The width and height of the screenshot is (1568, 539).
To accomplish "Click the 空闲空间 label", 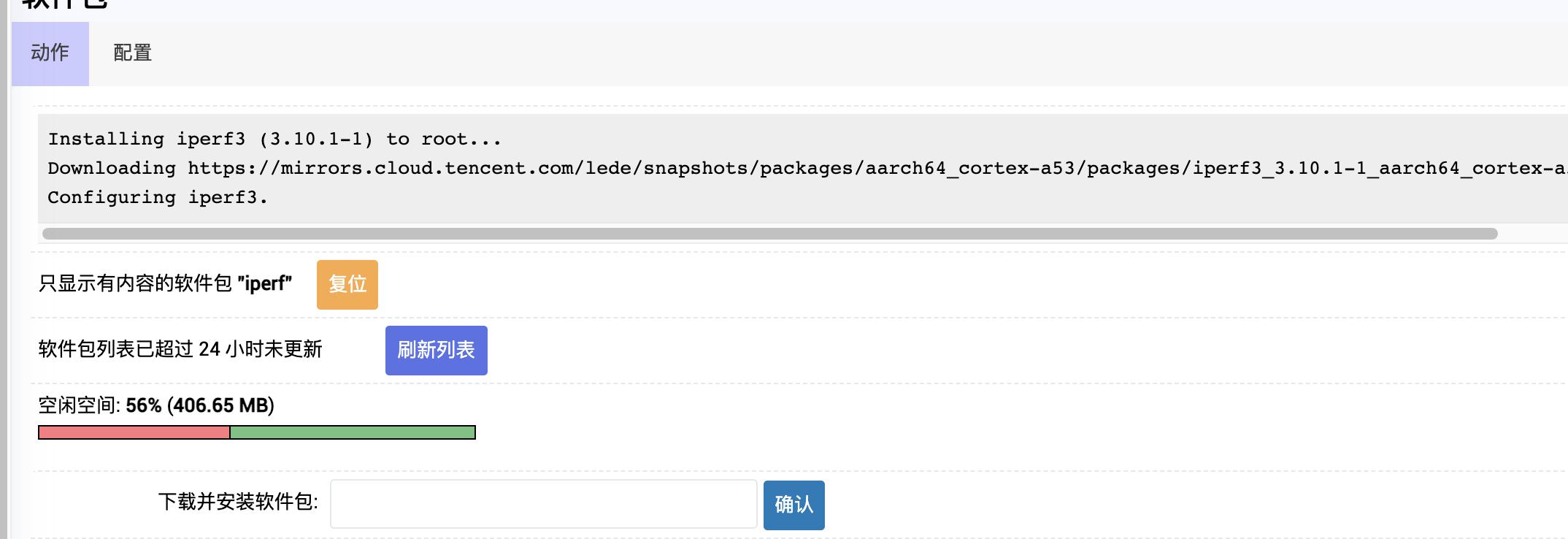I will (x=79, y=405).
